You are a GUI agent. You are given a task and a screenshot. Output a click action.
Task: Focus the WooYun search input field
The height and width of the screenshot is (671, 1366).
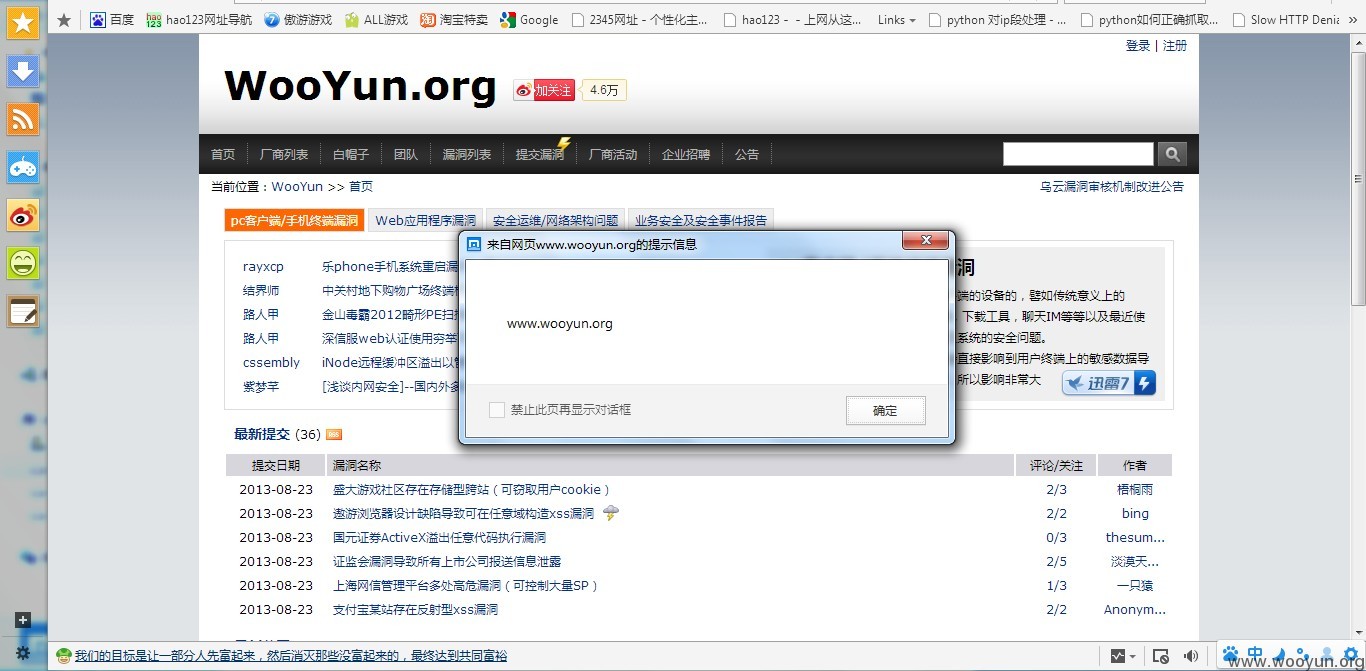[x=1078, y=153]
